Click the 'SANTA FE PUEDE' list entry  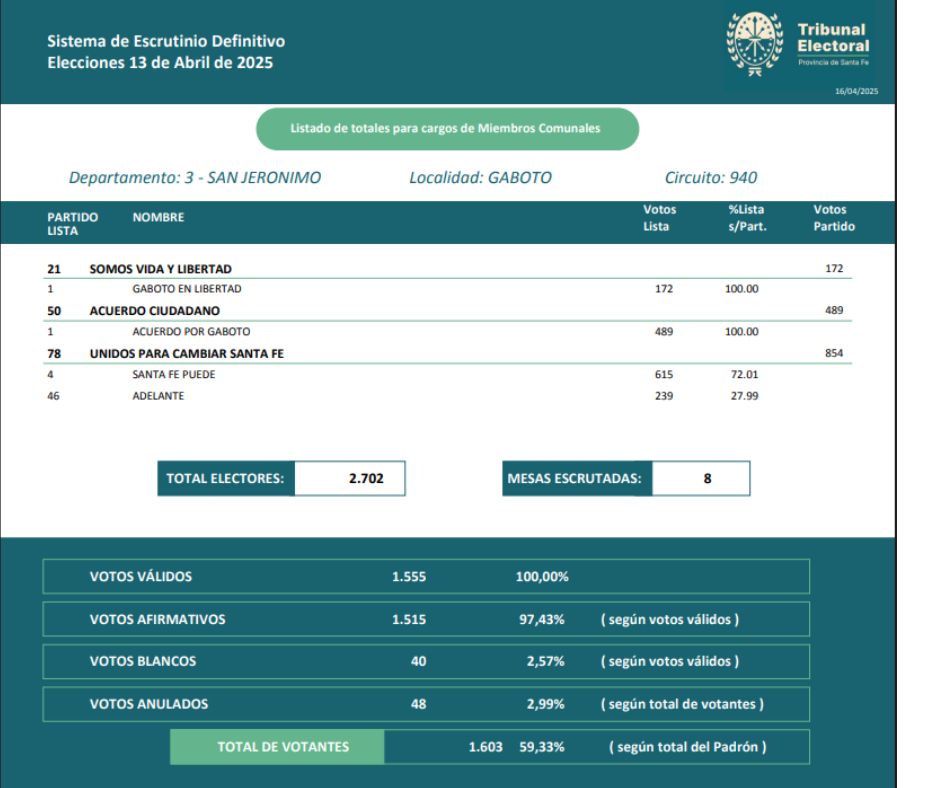click(x=173, y=375)
